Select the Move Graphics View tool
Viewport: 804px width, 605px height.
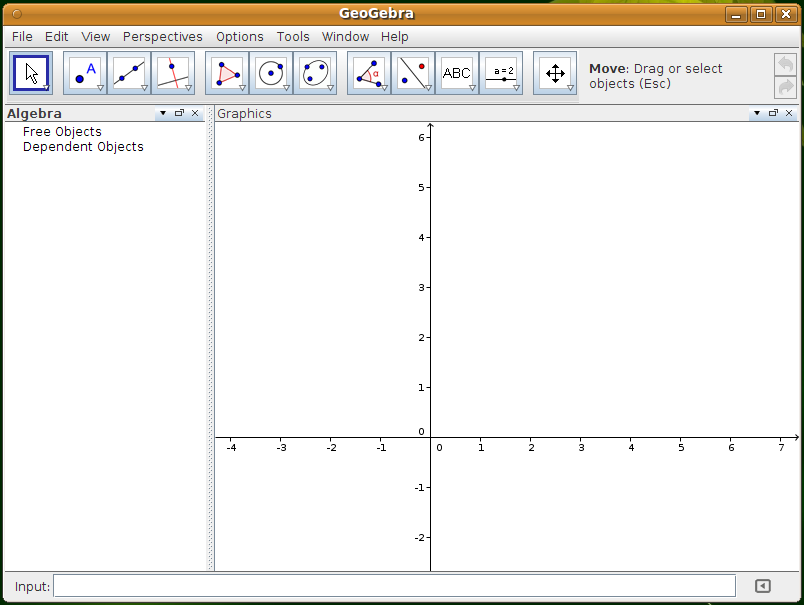click(x=555, y=73)
